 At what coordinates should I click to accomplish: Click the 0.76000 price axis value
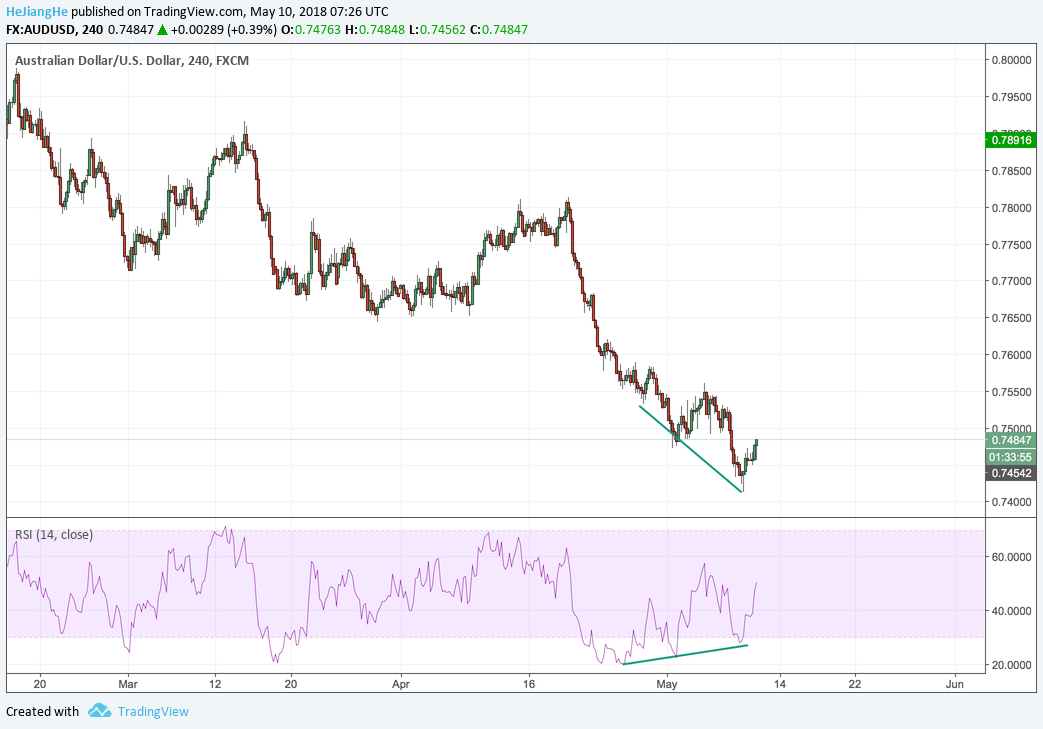coord(1012,355)
